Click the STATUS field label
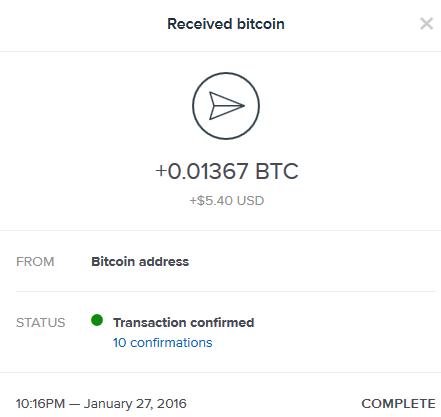The height and width of the screenshot is (417, 441). point(41,323)
